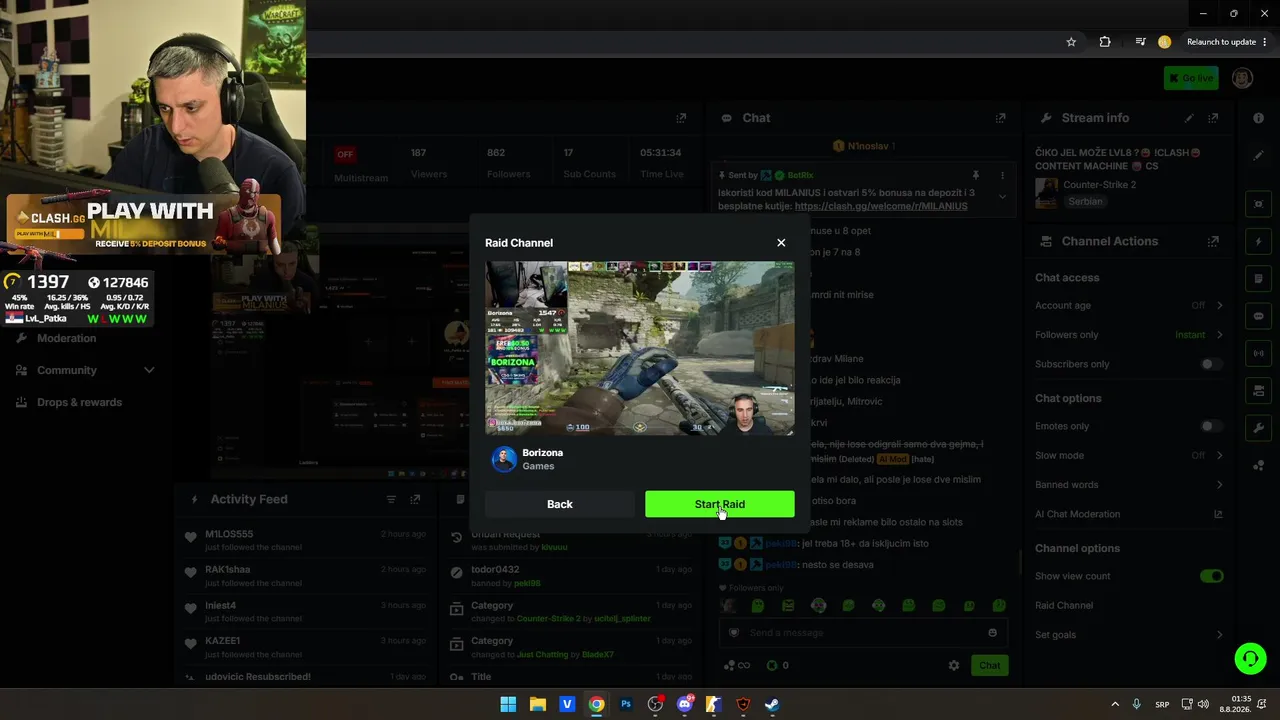Open the emoji picker in message box
The image size is (1280, 720).
[992, 633]
